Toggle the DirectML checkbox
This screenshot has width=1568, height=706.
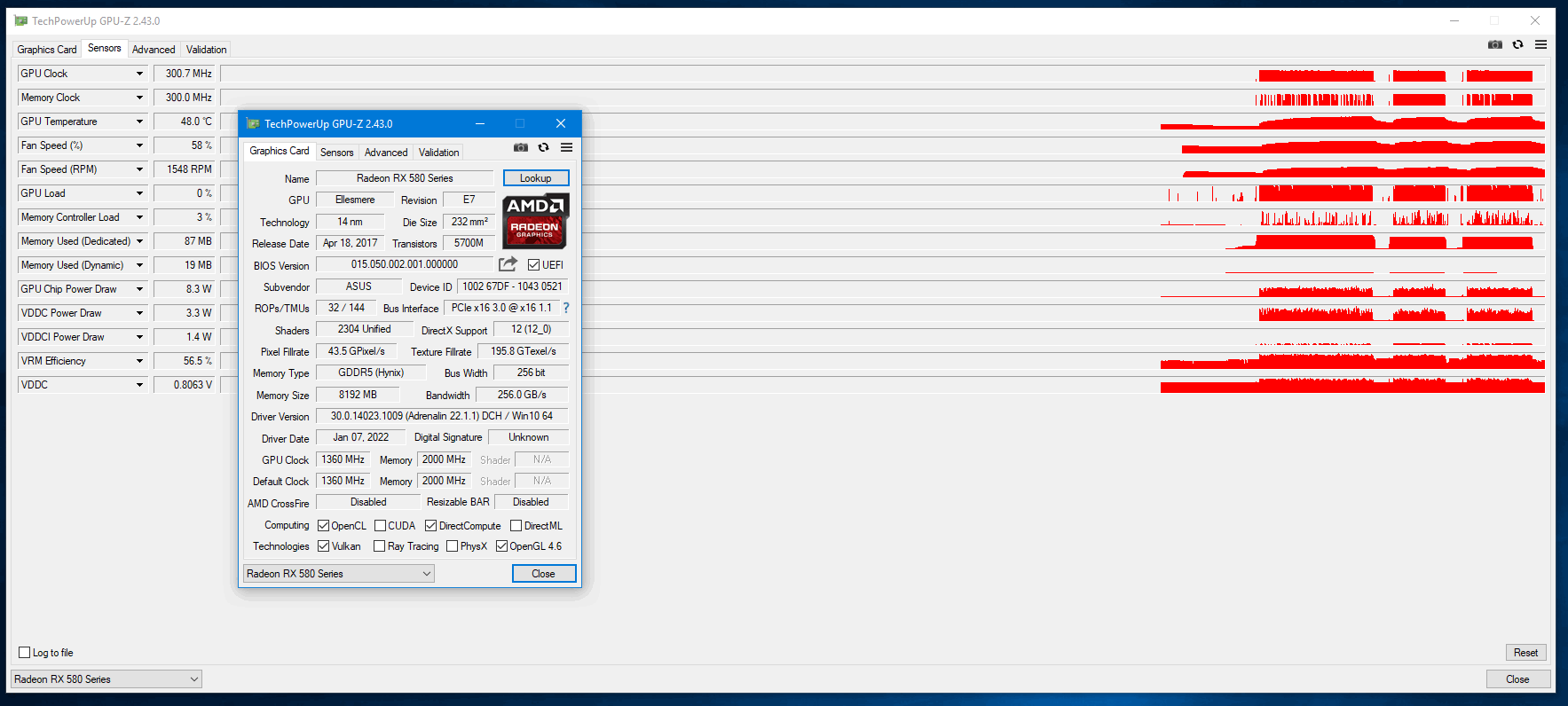pos(516,525)
